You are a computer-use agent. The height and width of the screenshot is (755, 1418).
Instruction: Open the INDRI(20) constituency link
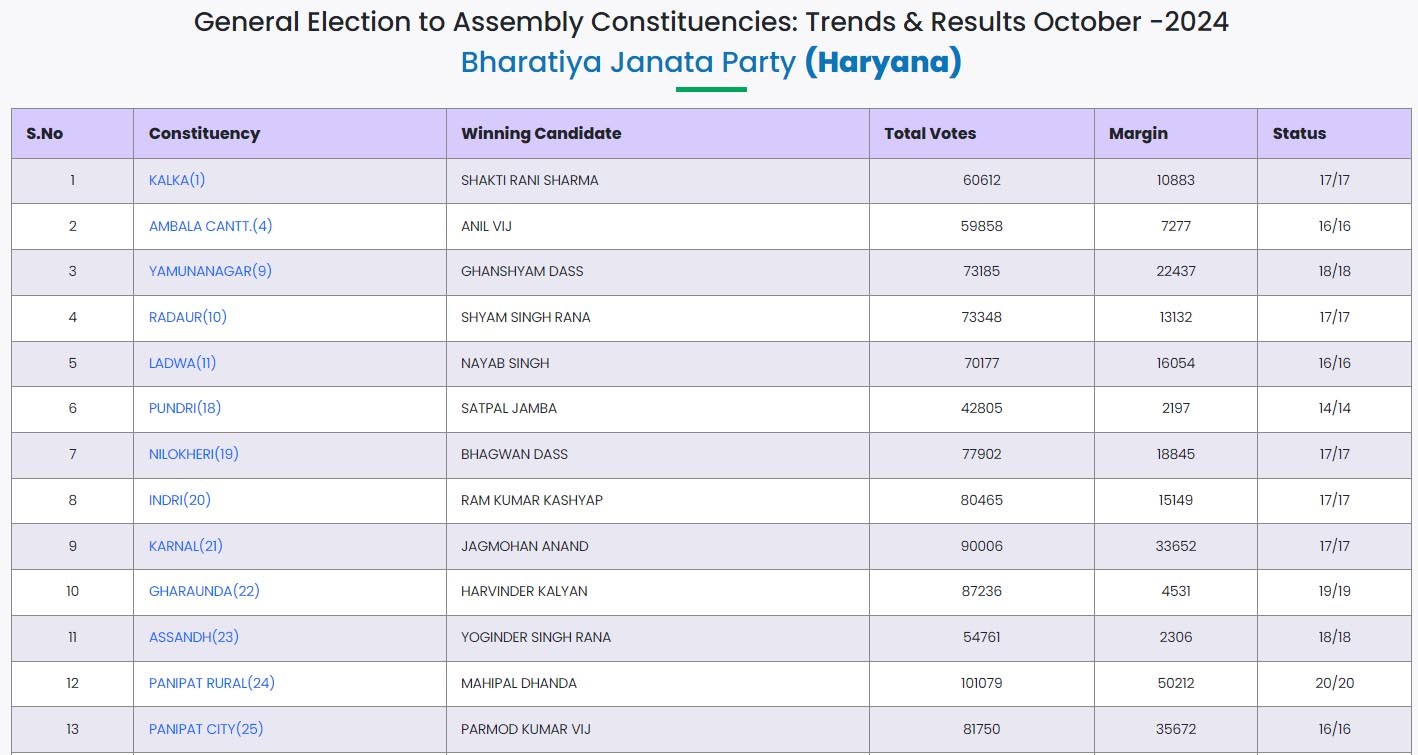pyautogui.click(x=180, y=500)
